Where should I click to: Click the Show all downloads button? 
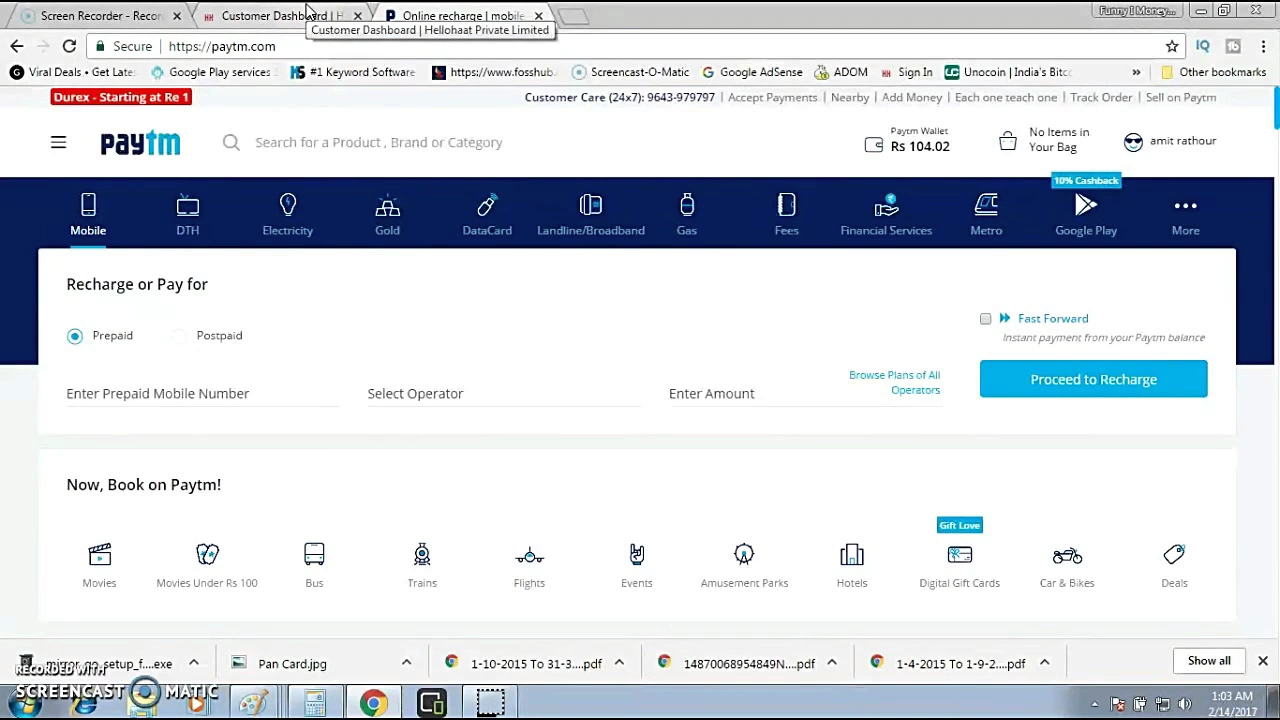[1209, 661]
